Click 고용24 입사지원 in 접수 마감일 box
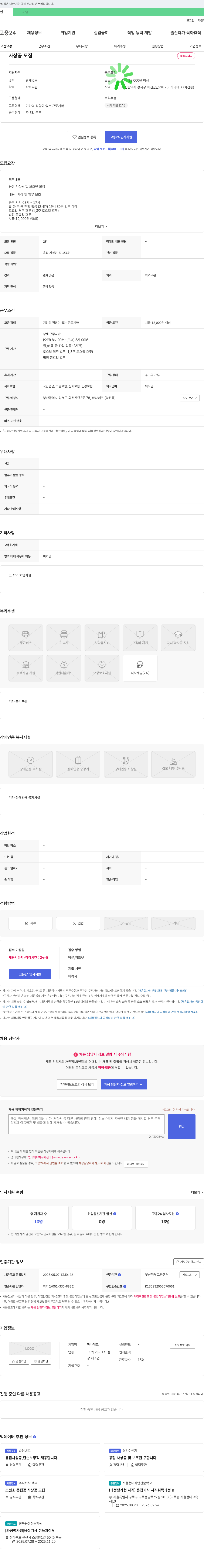Image resolution: width=204 pixels, height=1568 pixels. [30, 975]
